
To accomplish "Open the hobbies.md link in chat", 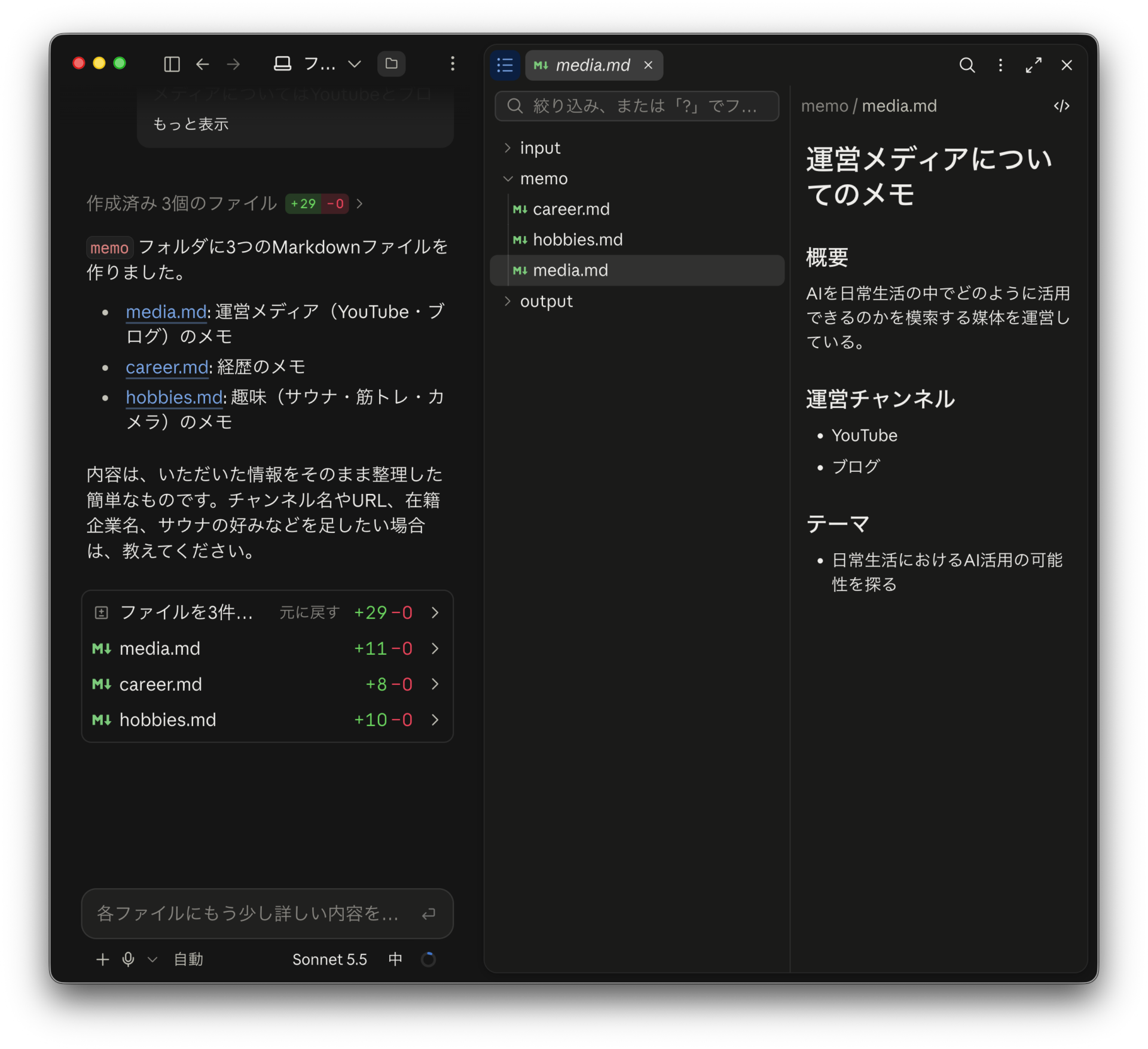I will pyautogui.click(x=174, y=397).
